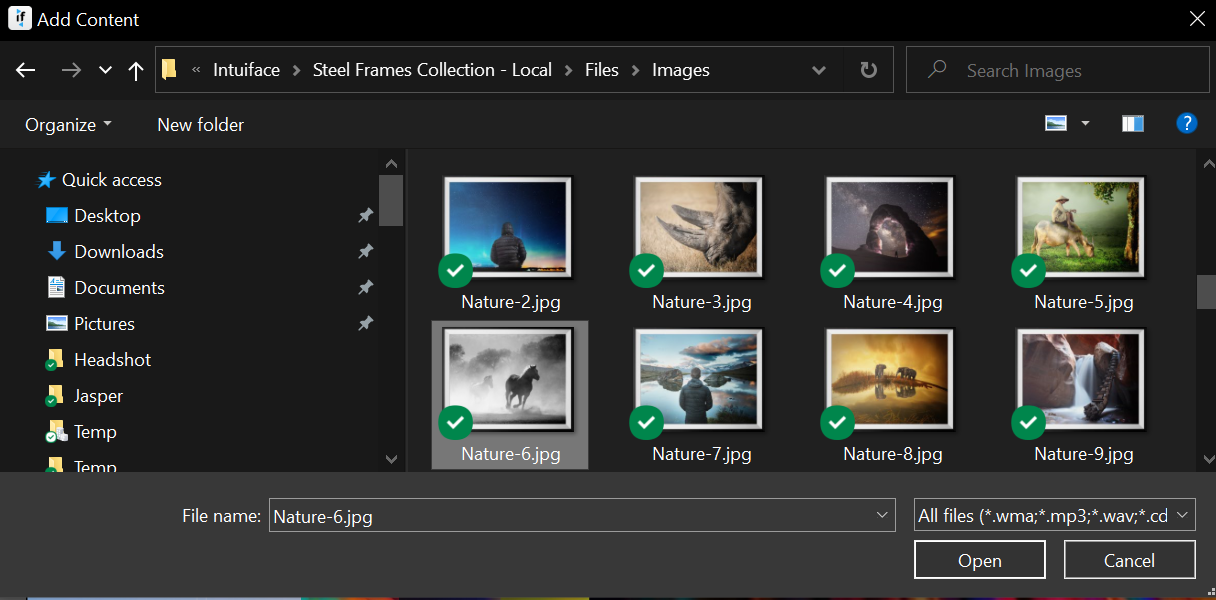This screenshot has width=1216, height=600.
Task: Refresh the Images folder view
Action: 866,69
